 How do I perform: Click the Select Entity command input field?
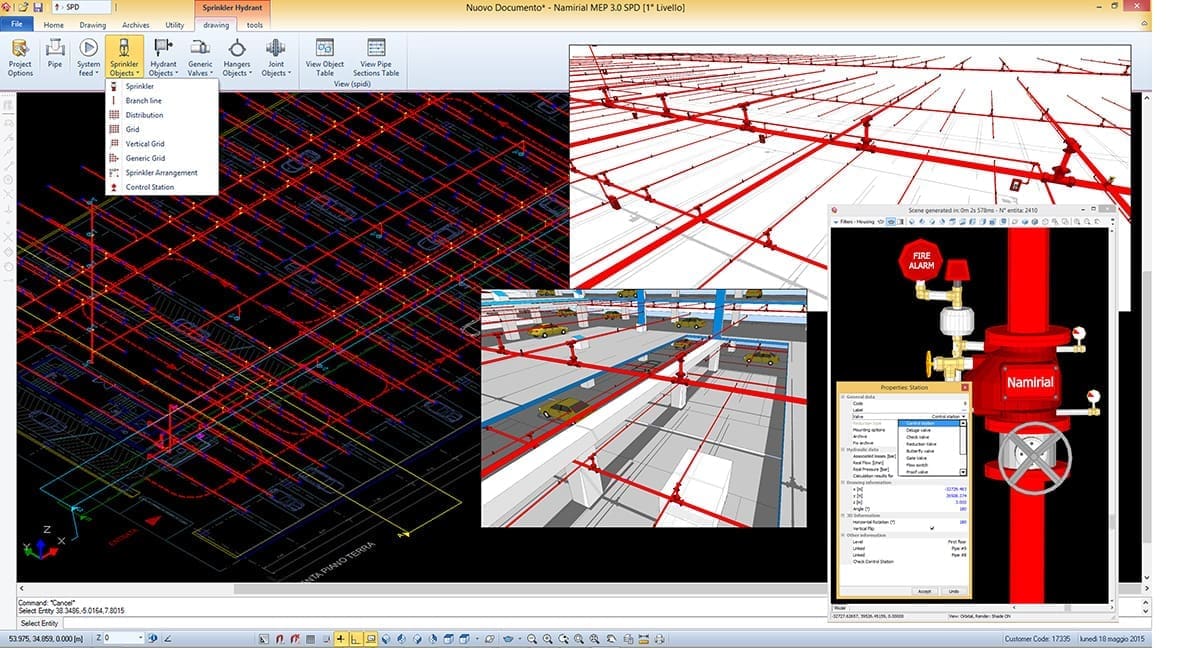coord(600,623)
